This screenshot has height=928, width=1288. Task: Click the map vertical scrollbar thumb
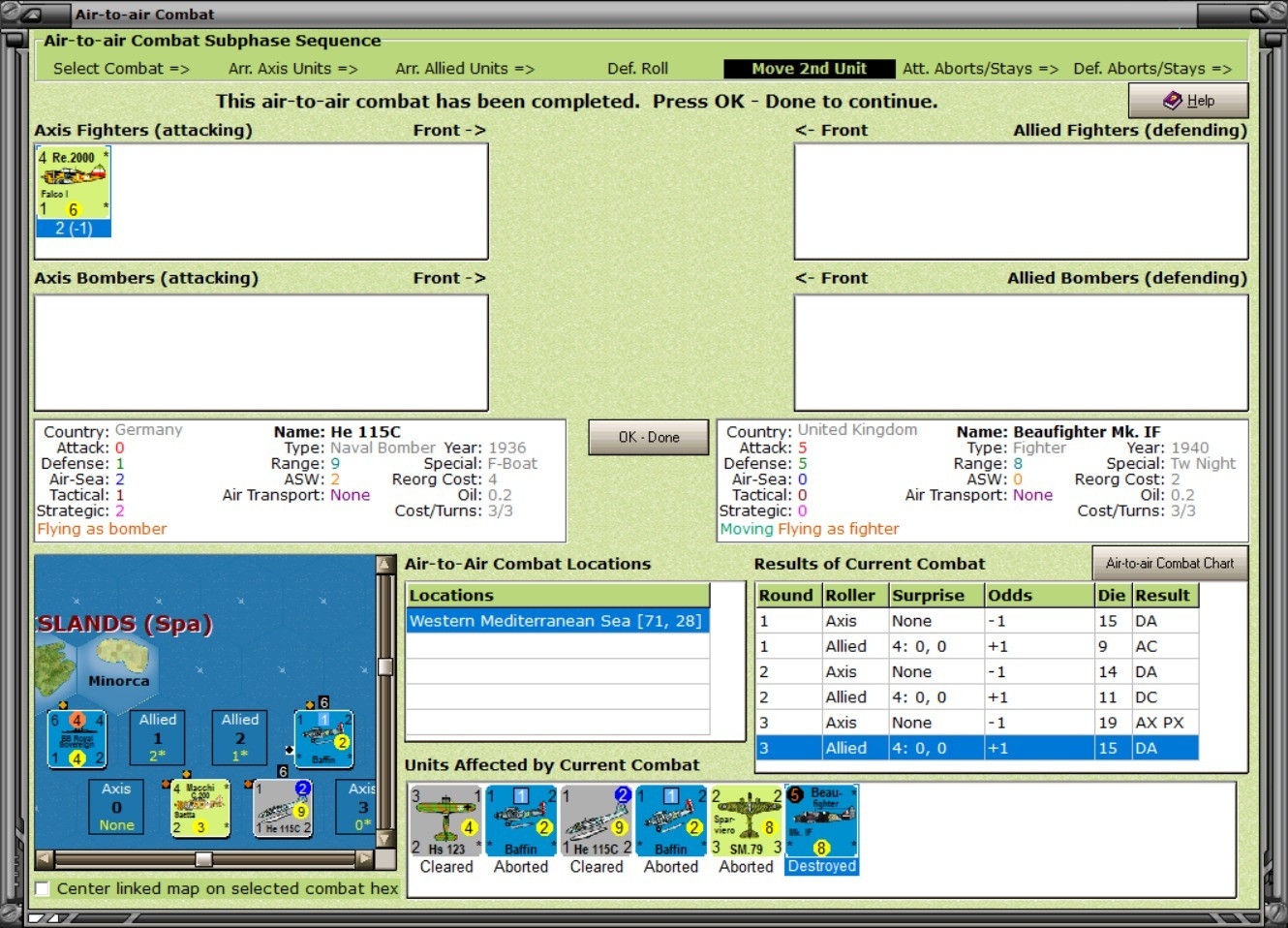385,666
